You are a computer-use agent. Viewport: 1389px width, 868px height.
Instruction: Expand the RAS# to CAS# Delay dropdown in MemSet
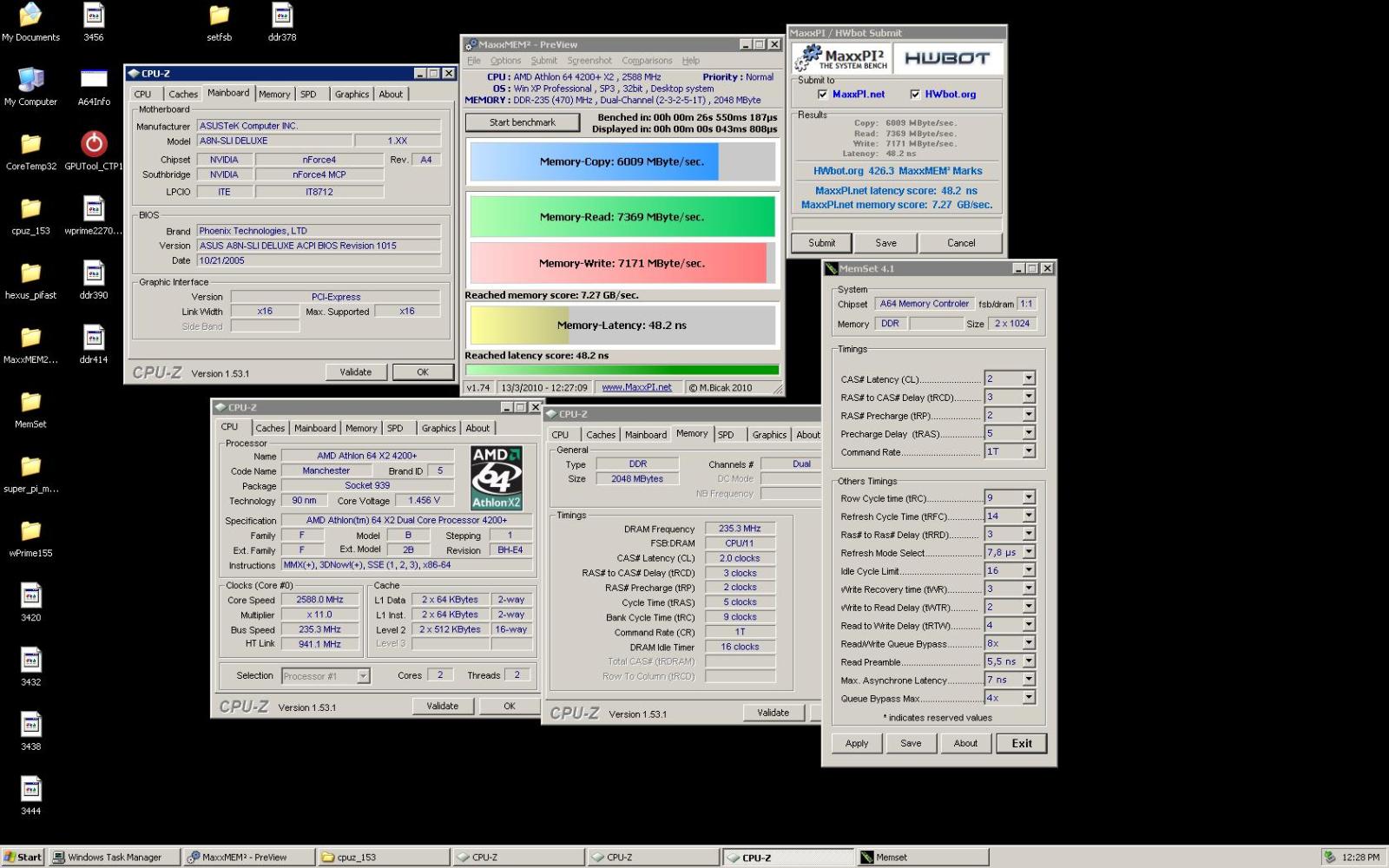tap(1029, 397)
